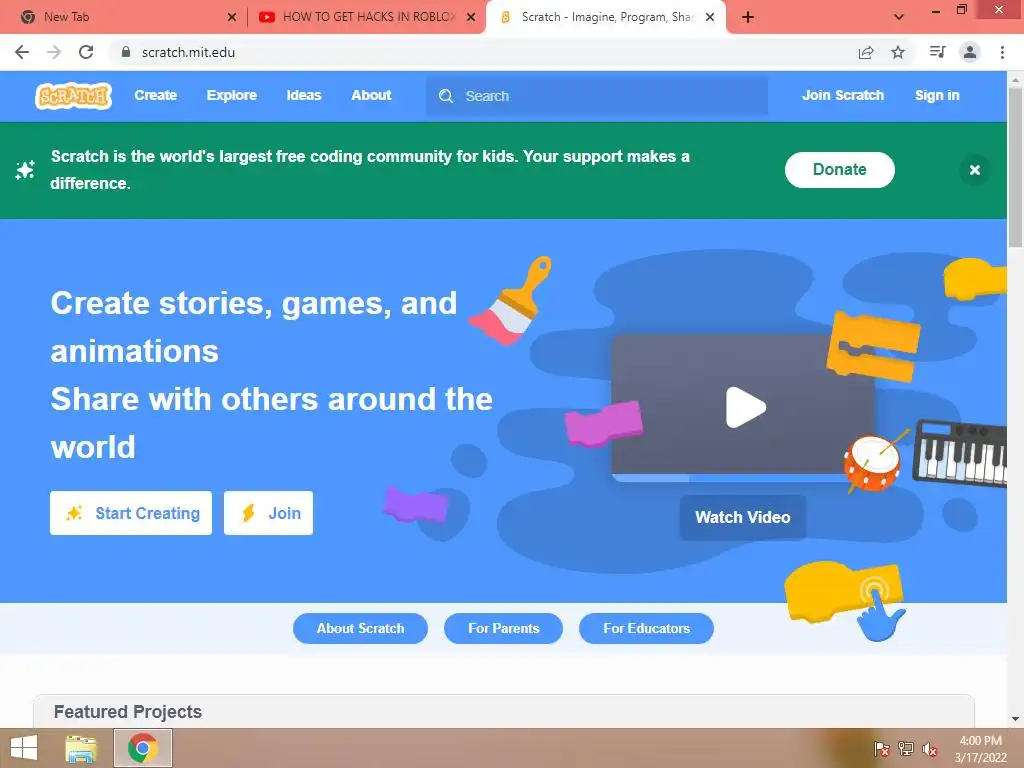
Task: Open the About page
Action: point(371,95)
